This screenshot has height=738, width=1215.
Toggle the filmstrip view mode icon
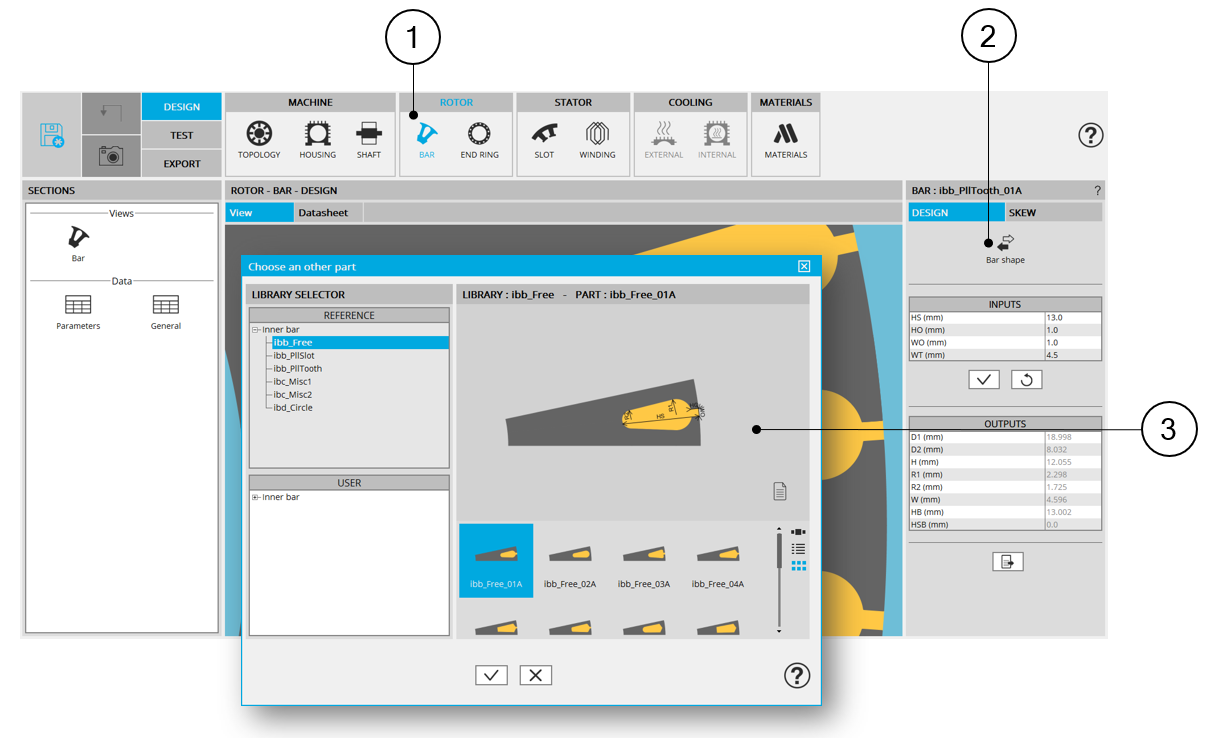(798, 532)
